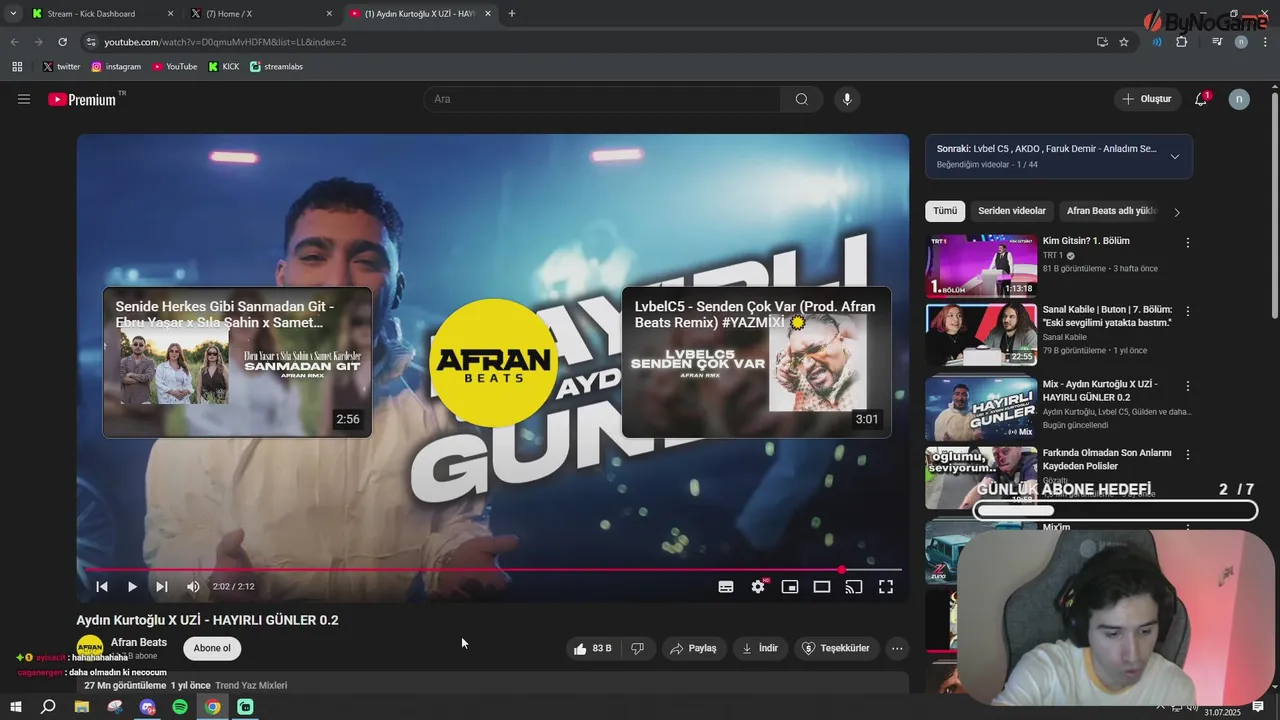The width and height of the screenshot is (1280, 720).
Task: Open the instagram bookmark
Action: coord(116,67)
